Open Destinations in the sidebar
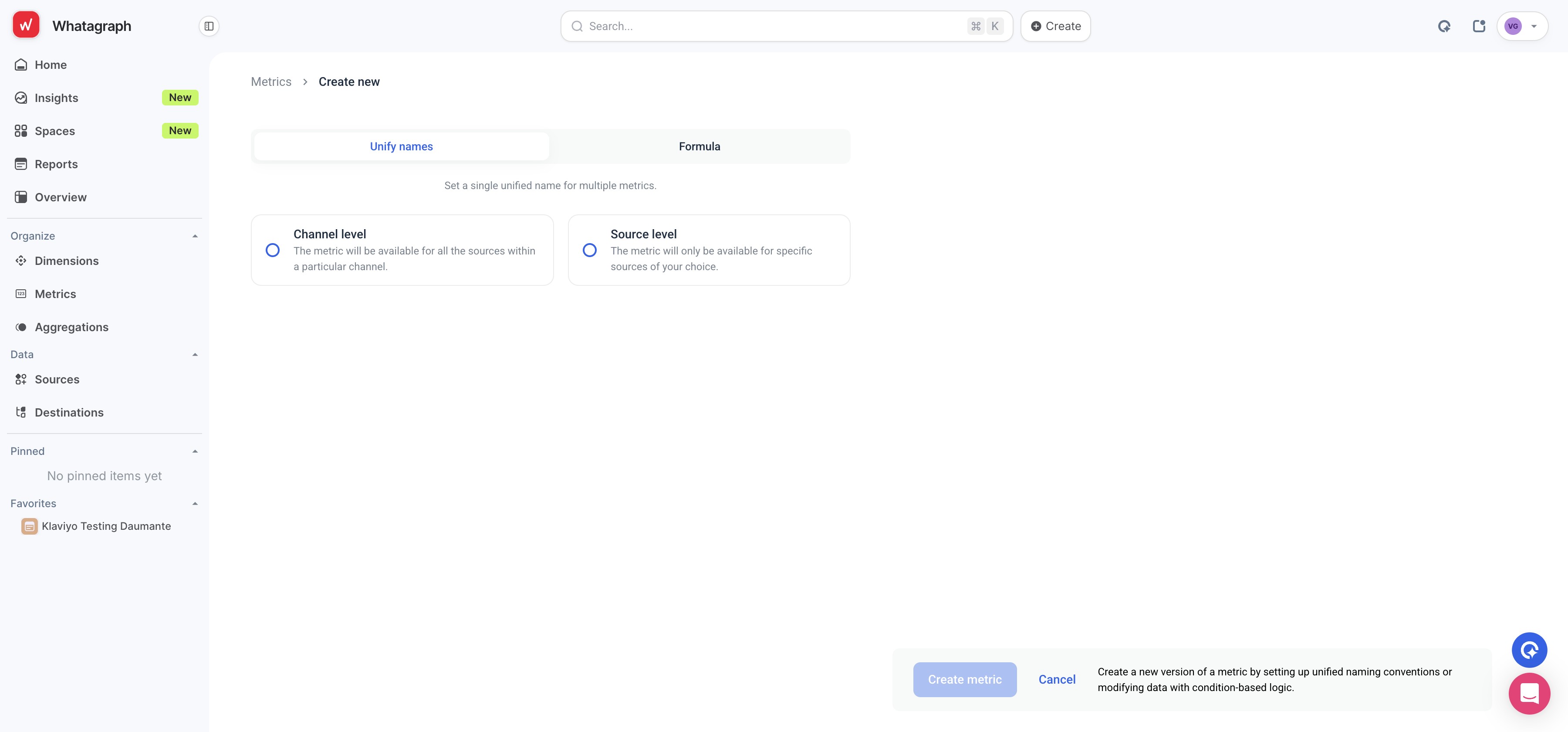1568x732 pixels. (104, 412)
